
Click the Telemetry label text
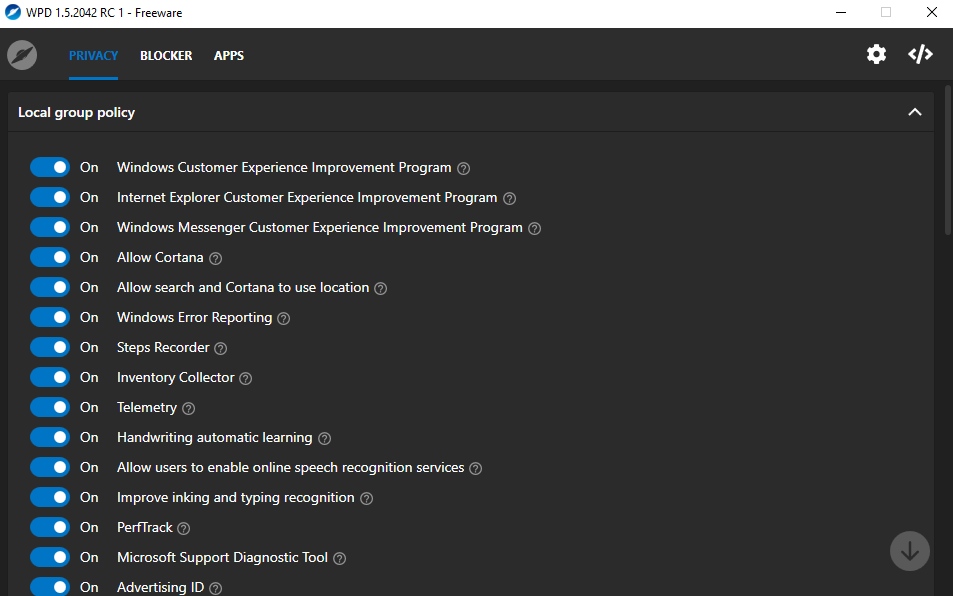(146, 407)
